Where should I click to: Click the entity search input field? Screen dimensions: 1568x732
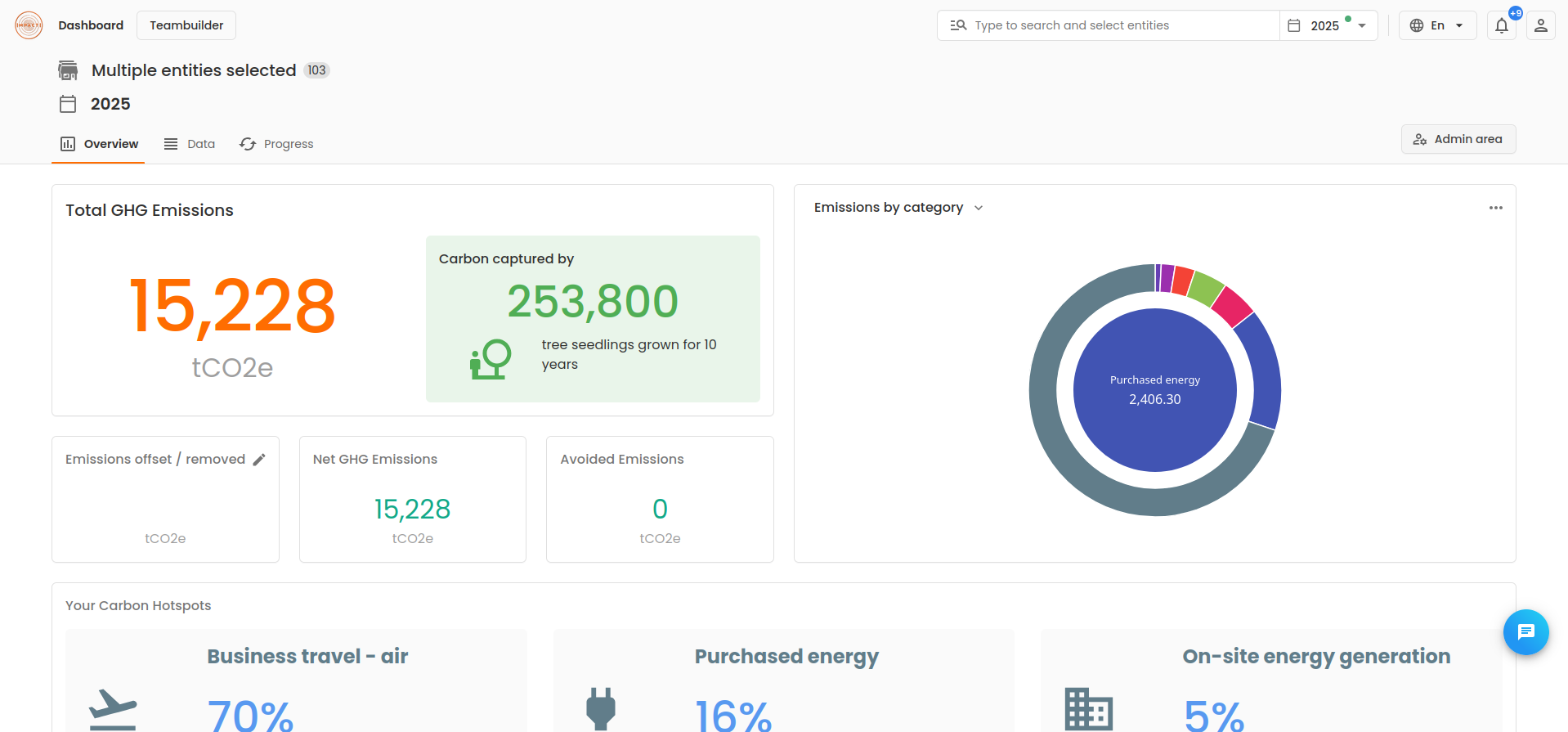[x=1108, y=25]
